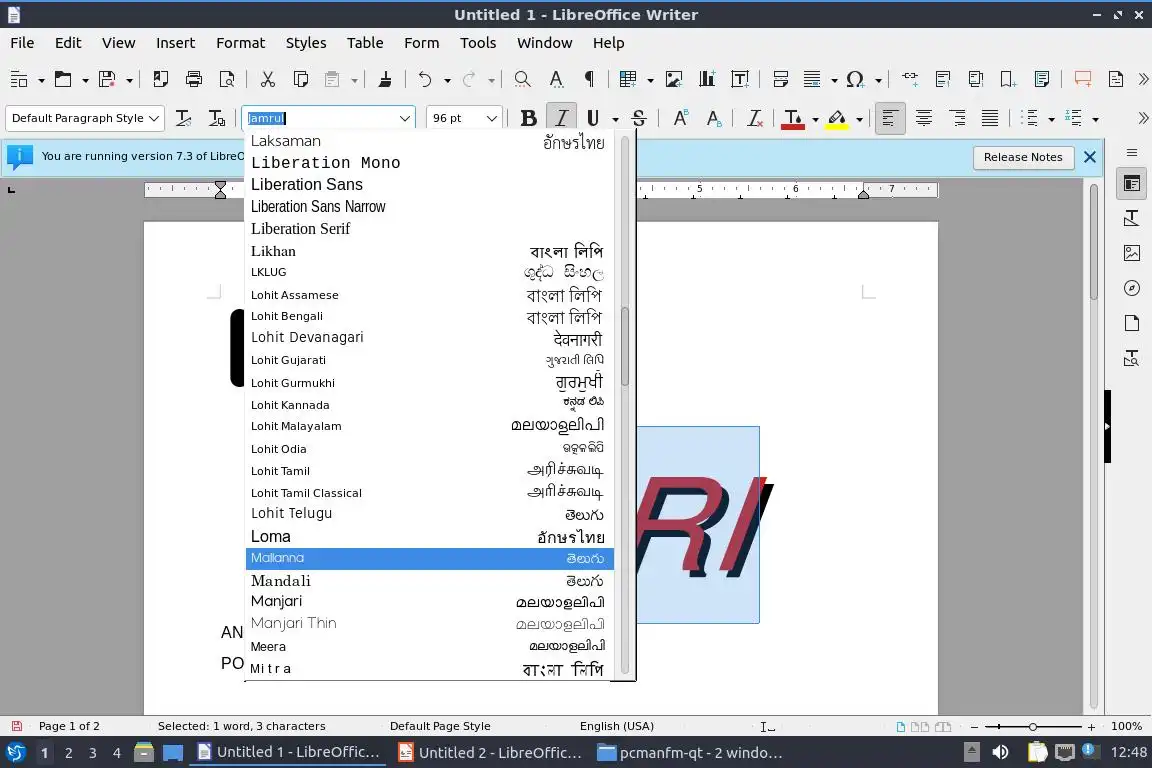The width and height of the screenshot is (1152, 768).
Task: Open the Table menu
Action: (365, 43)
